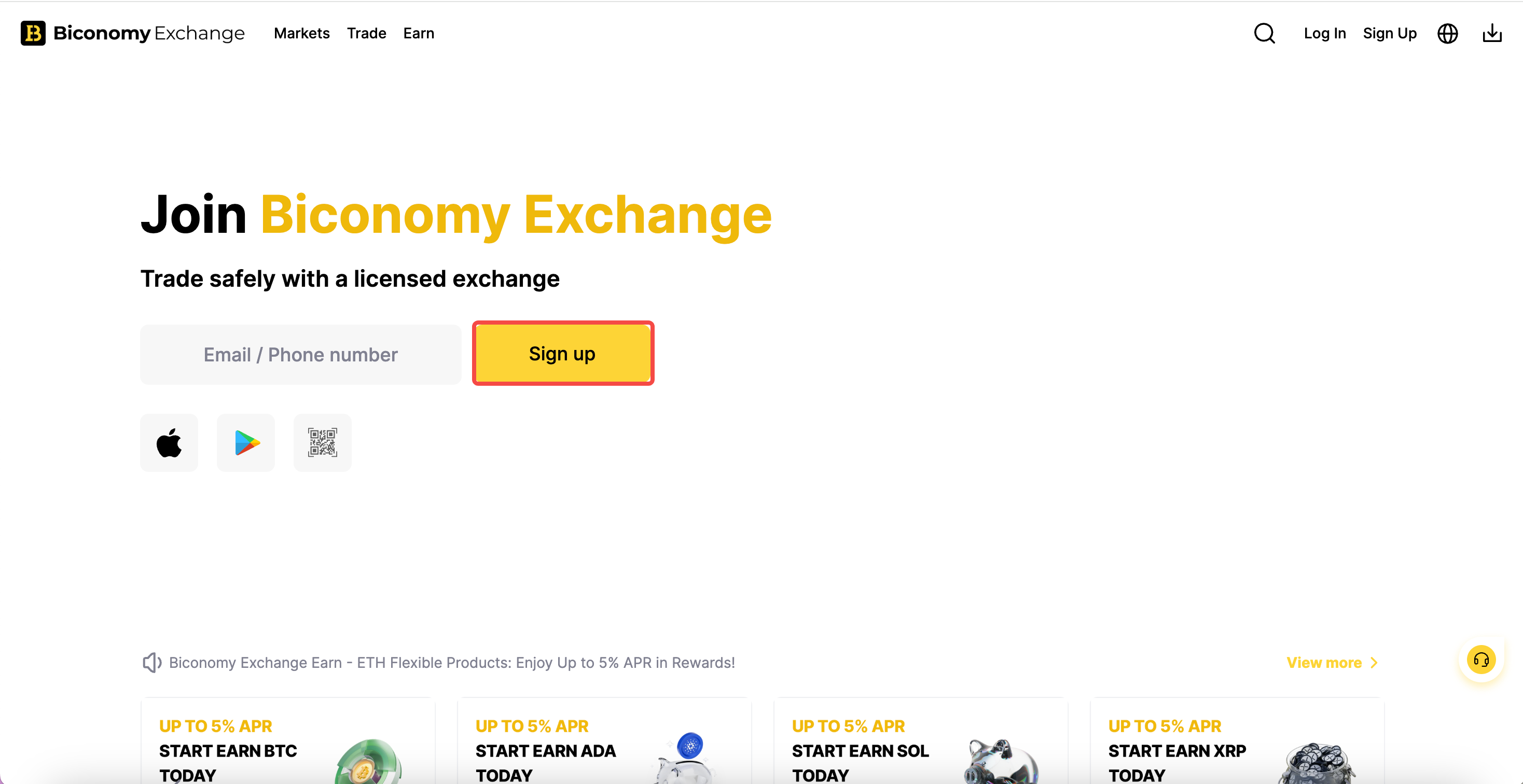Image resolution: width=1523 pixels, height=784 pixels.
Task: Open the Trade menu
Action: coord(367,33)
